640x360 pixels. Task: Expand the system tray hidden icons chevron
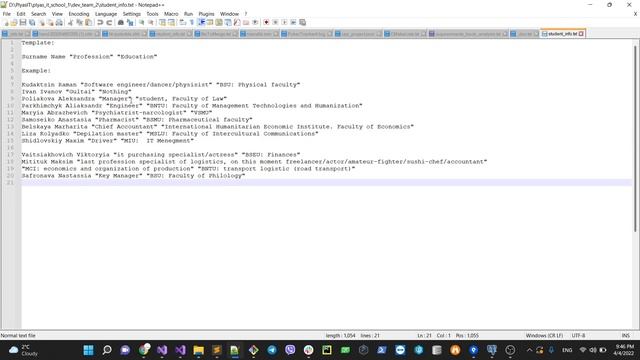[529, 350]
